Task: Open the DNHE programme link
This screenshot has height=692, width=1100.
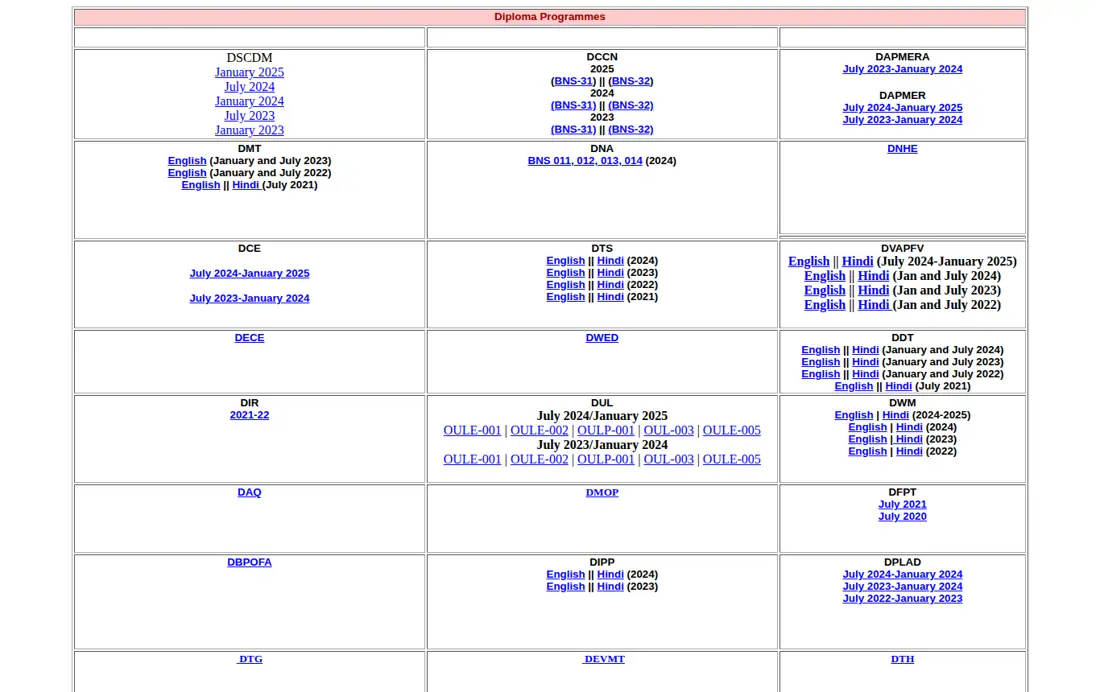Action: (902, 148)
